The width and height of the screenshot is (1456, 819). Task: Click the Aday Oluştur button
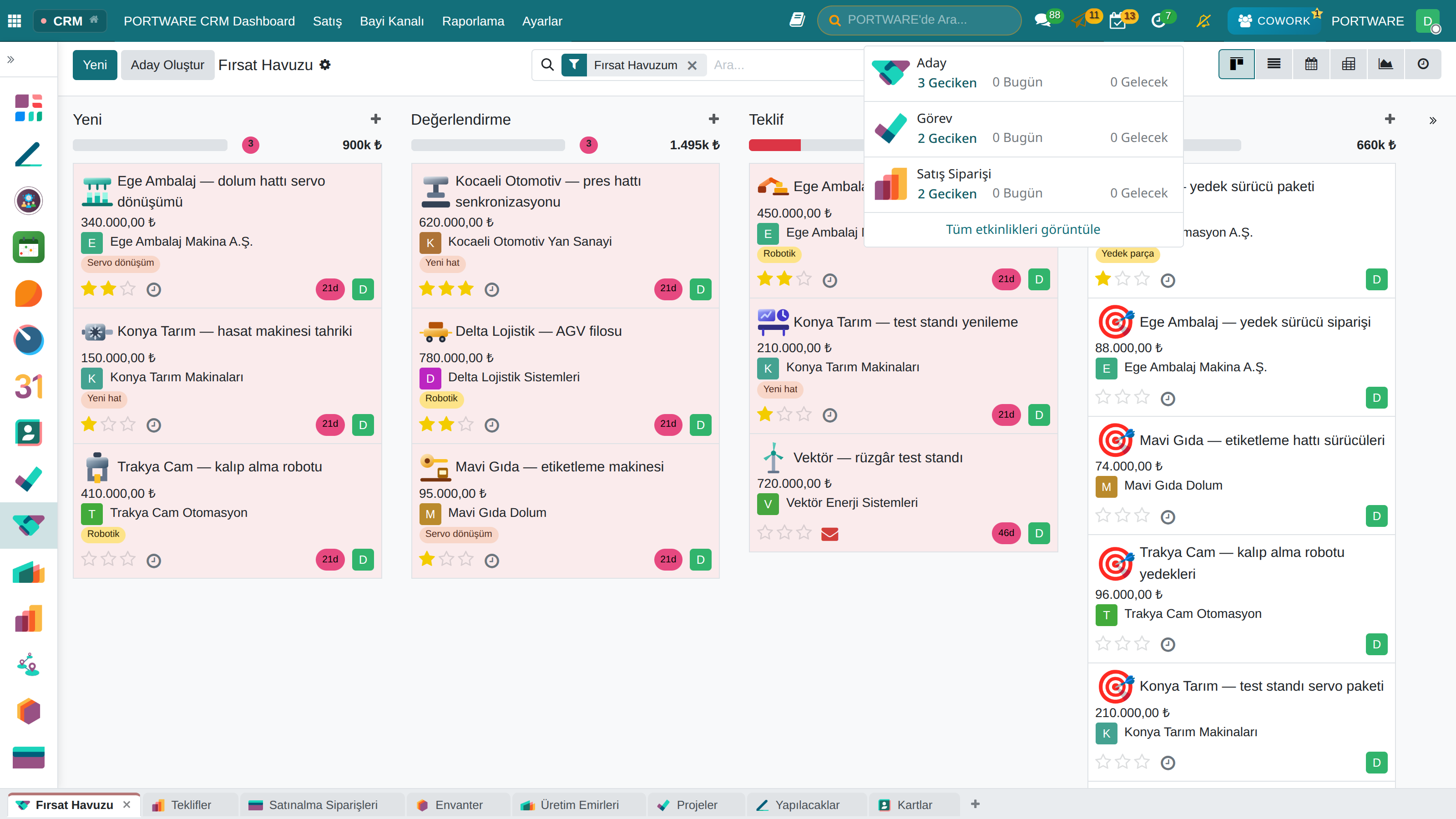[167, 65]
